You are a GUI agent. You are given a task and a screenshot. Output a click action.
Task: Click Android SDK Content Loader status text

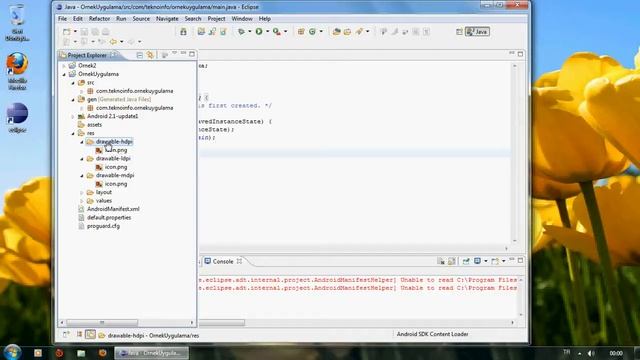[433, 334]
